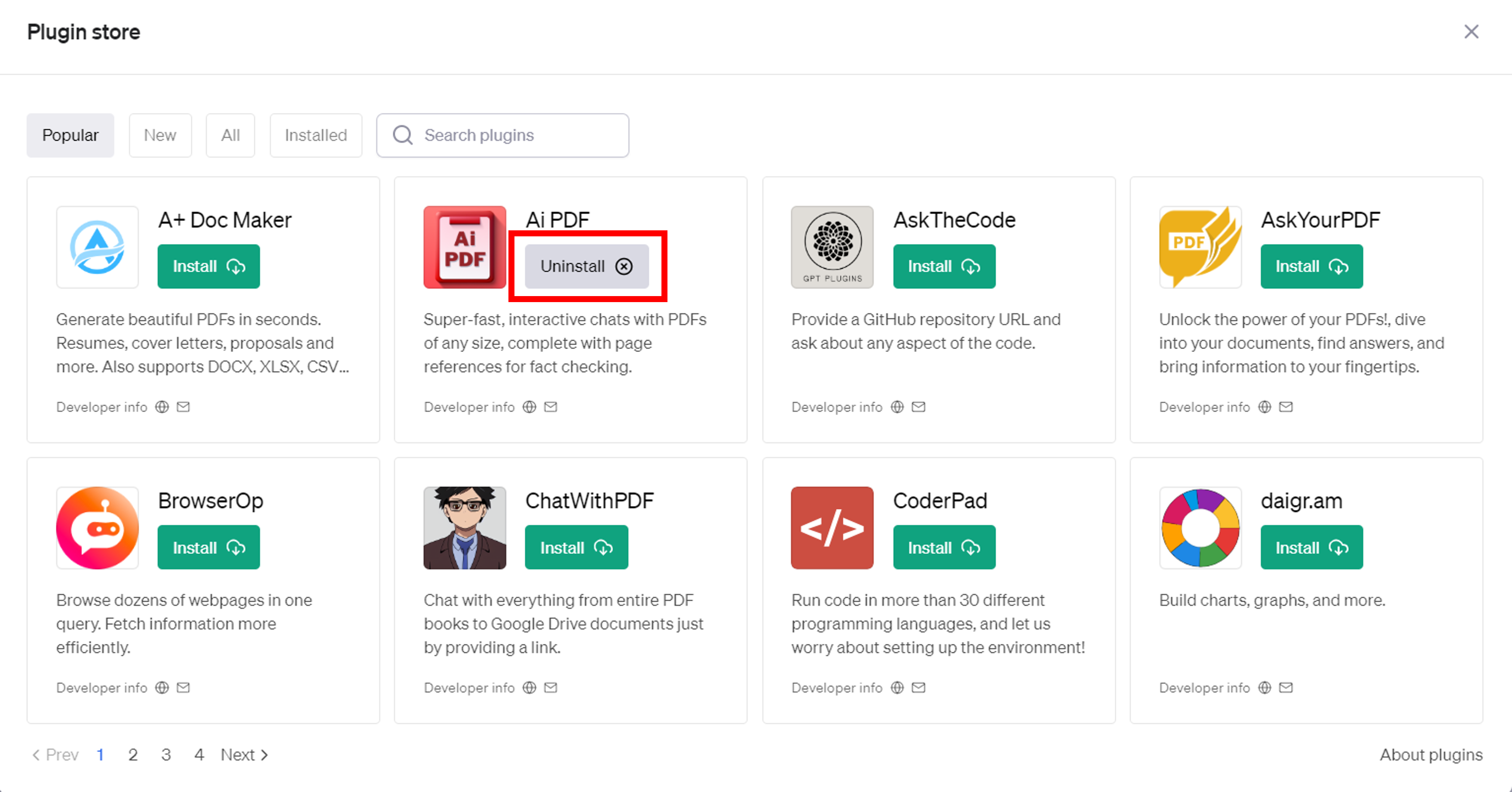The height and width of the screenshot is (792, 1512).
Task: Click the A+ Doc Maker title
Action: 225,220
